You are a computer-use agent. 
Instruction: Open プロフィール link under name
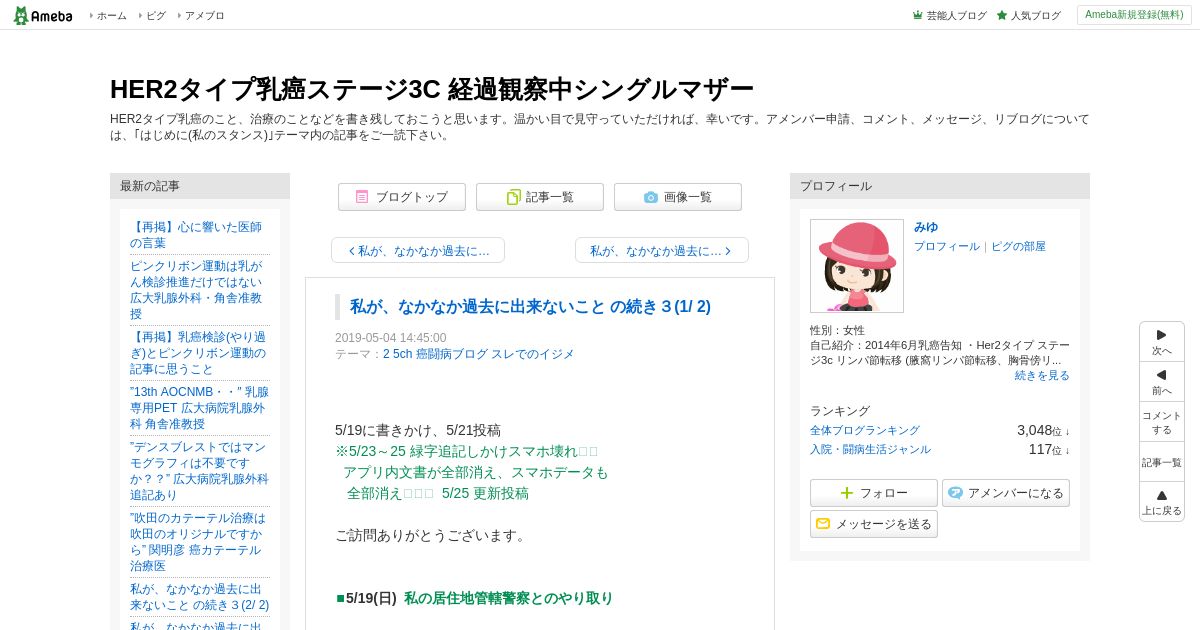[947, 246]
